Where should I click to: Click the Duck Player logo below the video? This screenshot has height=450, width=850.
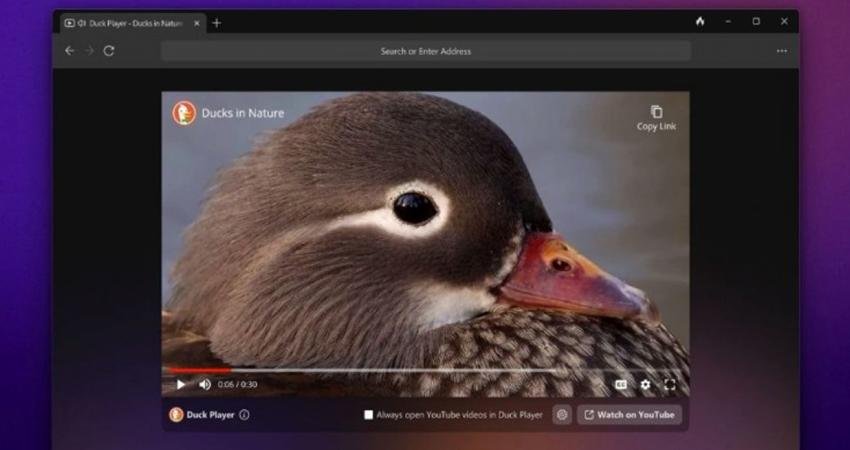(176, 415)
